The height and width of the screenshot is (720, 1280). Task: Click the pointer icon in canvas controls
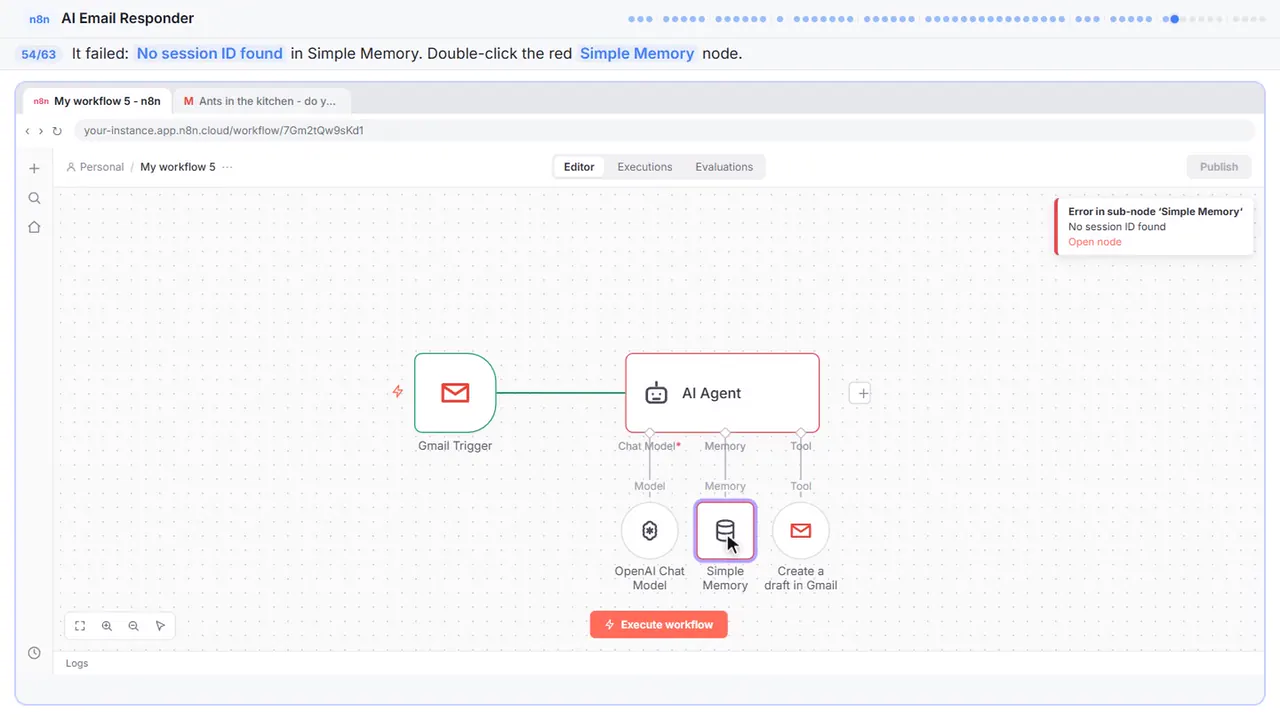pyautogui.click(x=161, y=626)
